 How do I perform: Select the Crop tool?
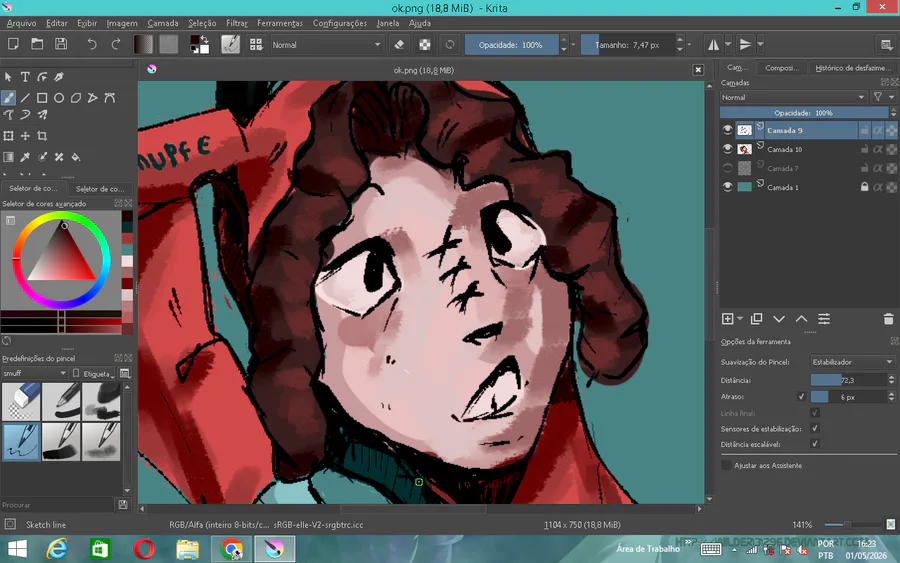42,136
